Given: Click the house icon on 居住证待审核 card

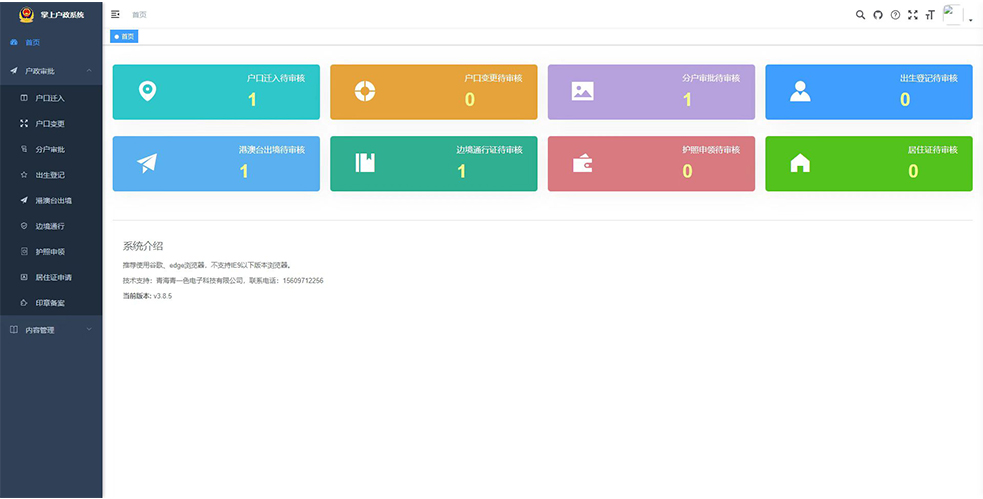Looking at the screenshot, I should [x=800, y=163].
